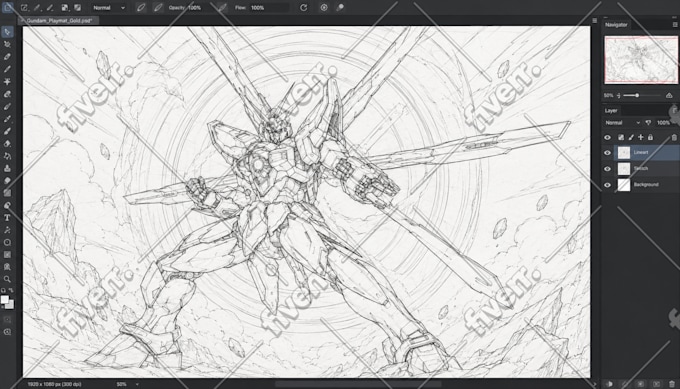This screenshot has height=389, width=680.
Task: Select the Move tool in the left toolbar
Action: pos(7,32)
